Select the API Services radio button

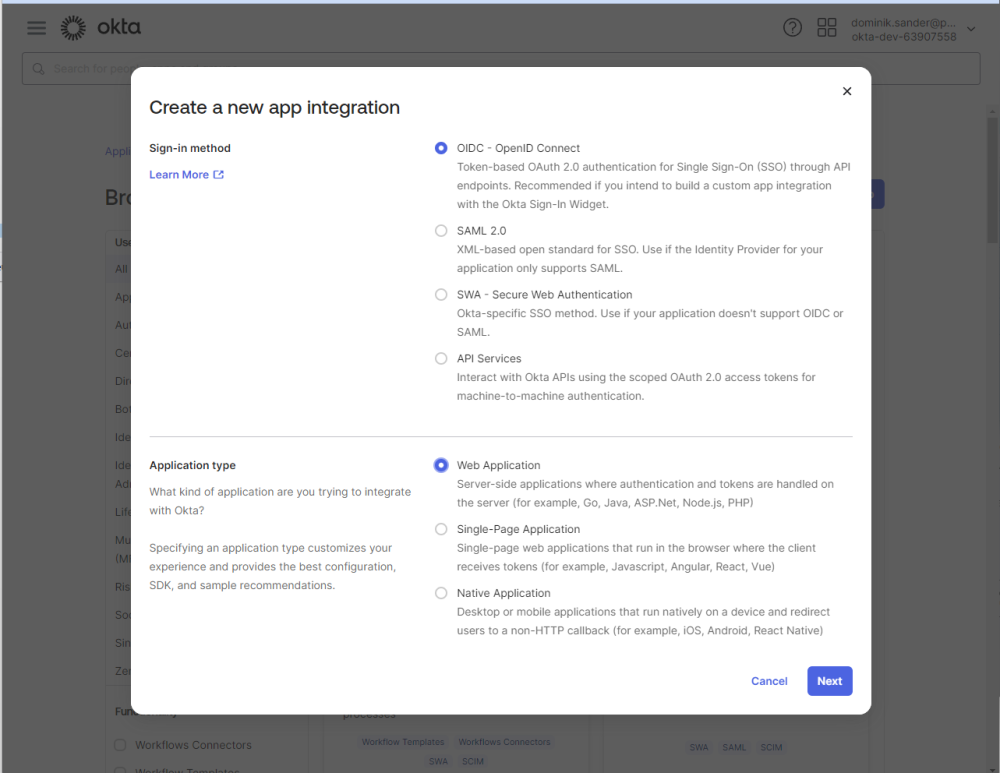[441, 359]
